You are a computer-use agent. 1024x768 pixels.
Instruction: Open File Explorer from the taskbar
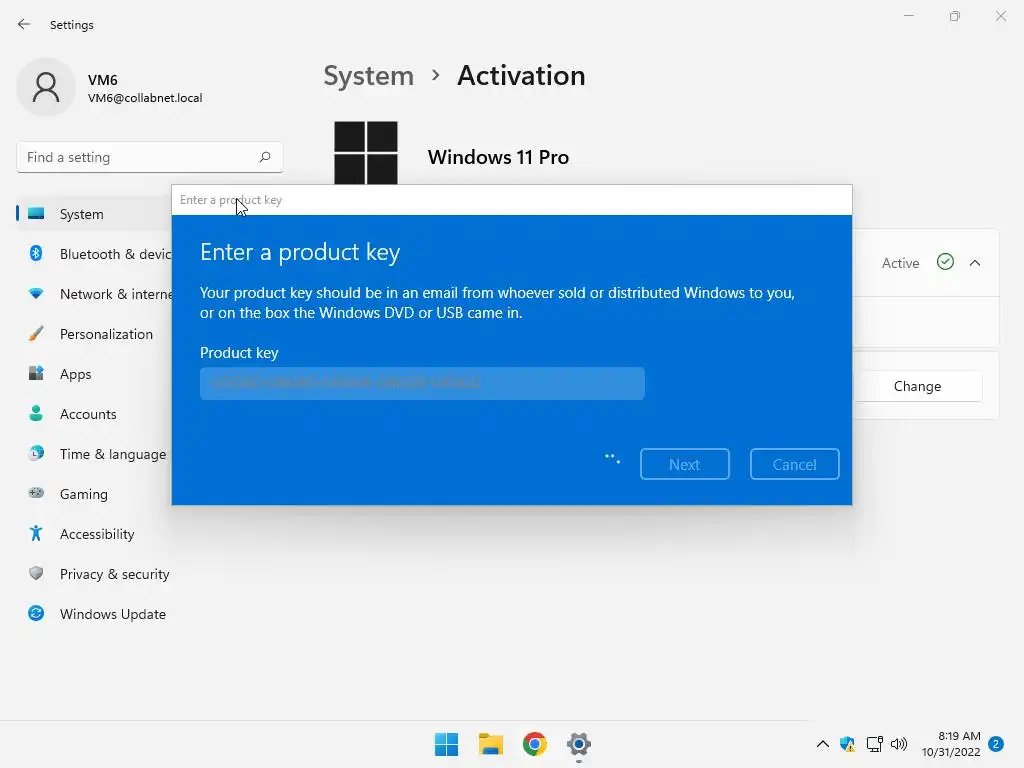click(490, 744)
